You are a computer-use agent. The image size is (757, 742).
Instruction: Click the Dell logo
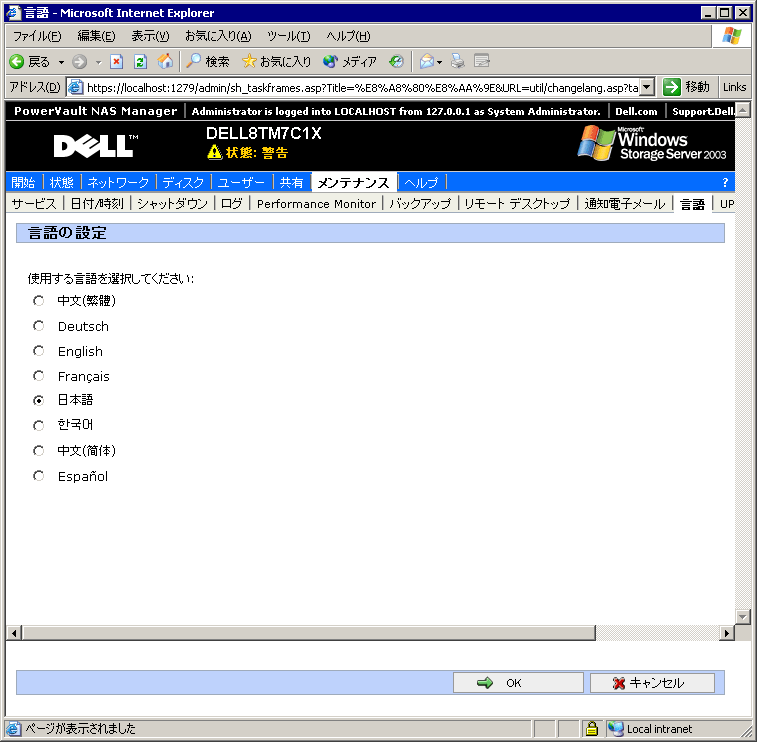[x=95, y=146]
